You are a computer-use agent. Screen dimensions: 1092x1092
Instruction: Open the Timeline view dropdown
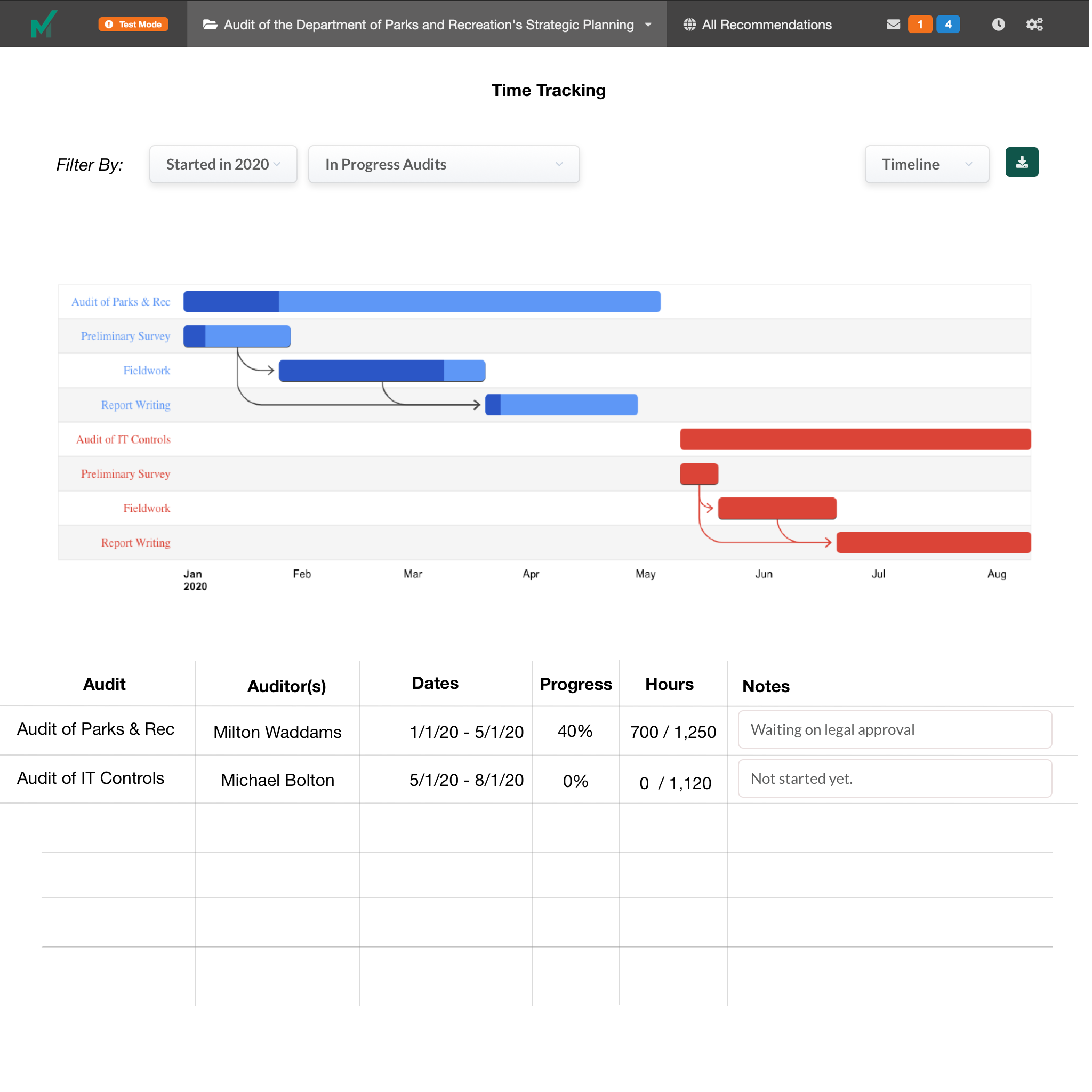point(926,164)
